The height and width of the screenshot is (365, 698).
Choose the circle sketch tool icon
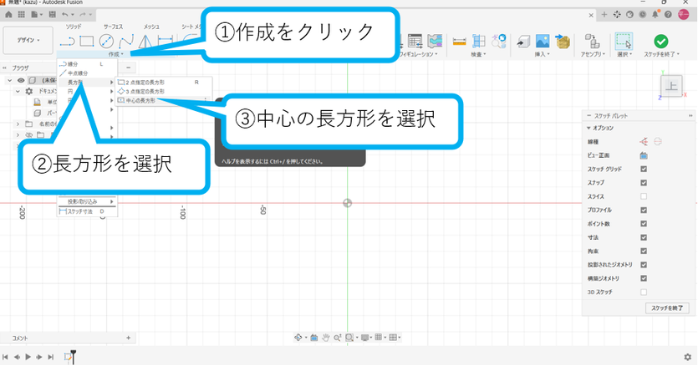click(106, 41)
